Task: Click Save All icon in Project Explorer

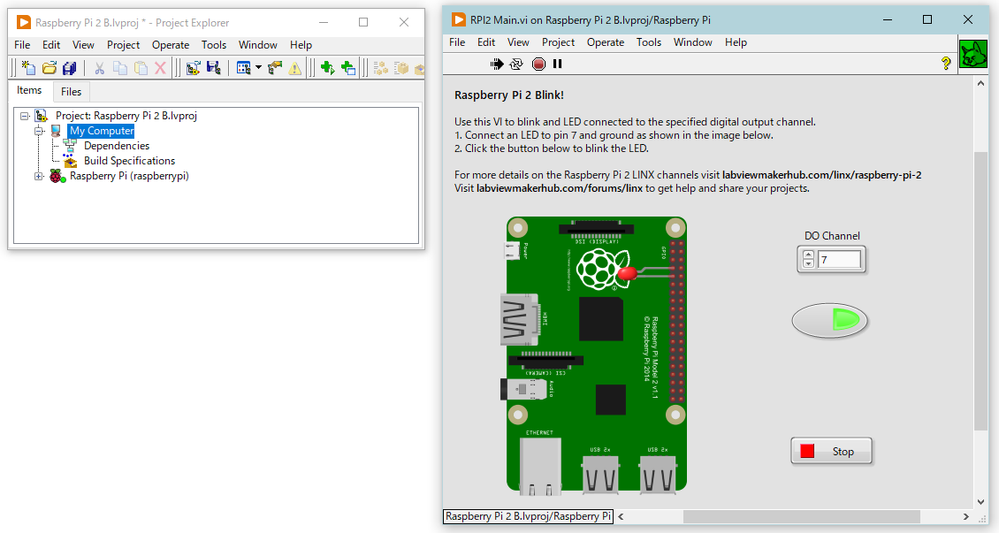Action: (69, 68)
